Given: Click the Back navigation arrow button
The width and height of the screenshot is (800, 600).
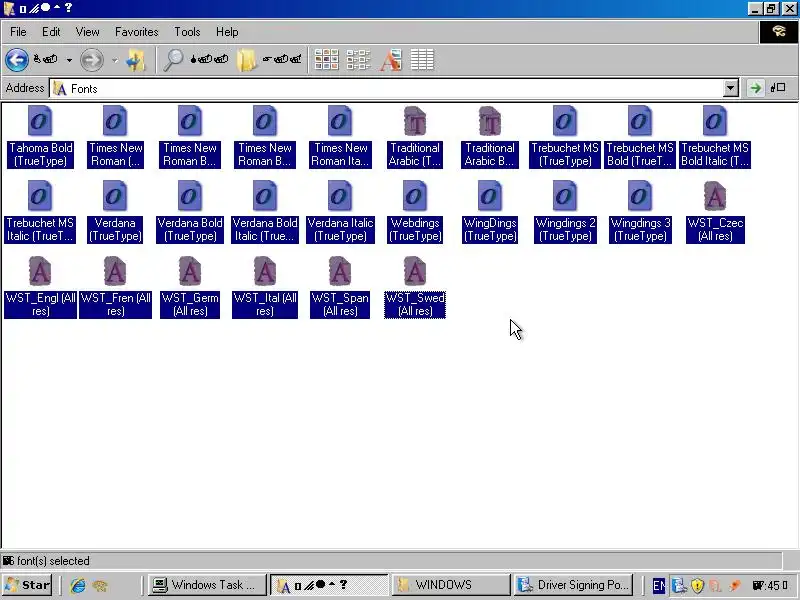Looking at the screenshot, I should (x=17, y=60).
